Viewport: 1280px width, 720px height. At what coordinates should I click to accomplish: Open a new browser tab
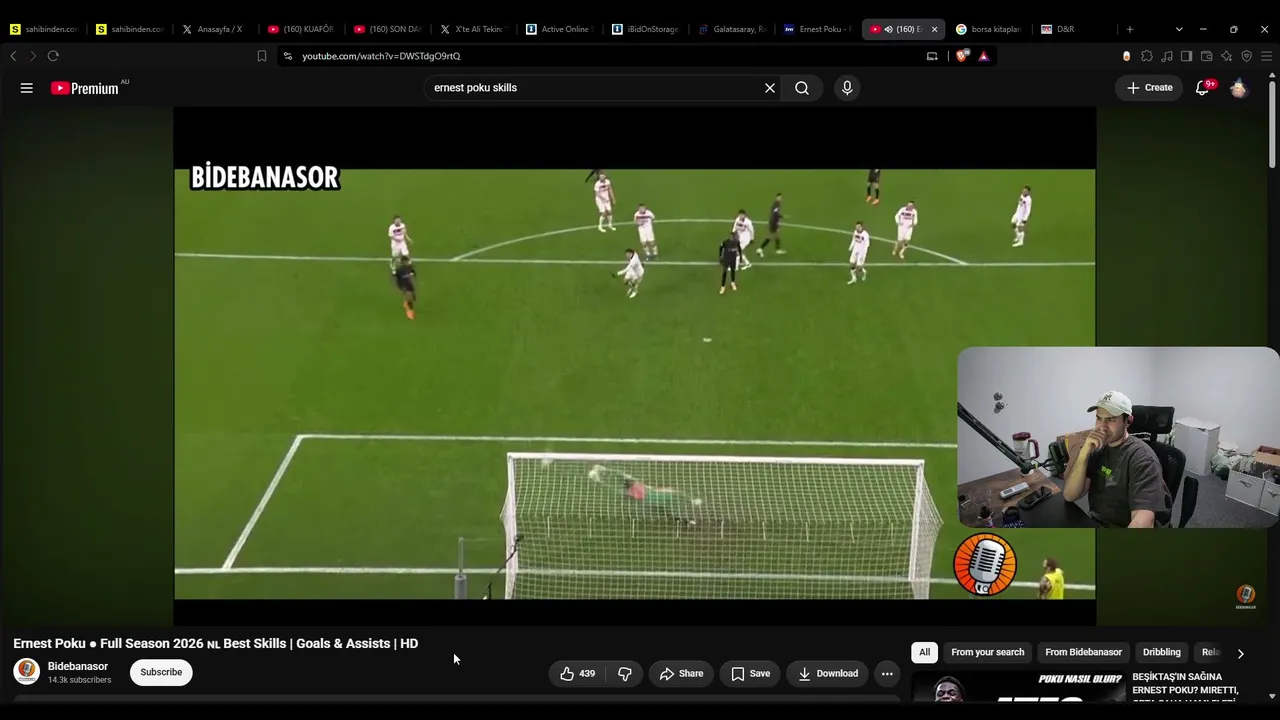pos(1130,29)
